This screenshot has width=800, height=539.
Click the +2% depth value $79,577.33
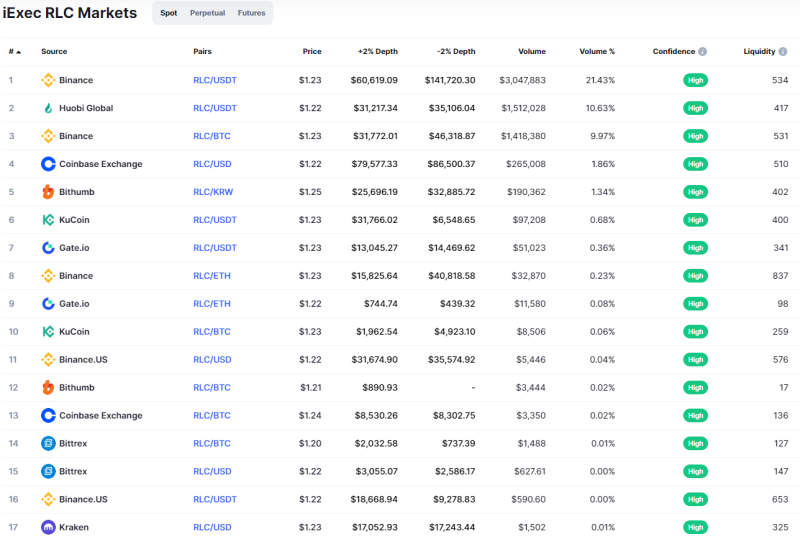[374, 164]
